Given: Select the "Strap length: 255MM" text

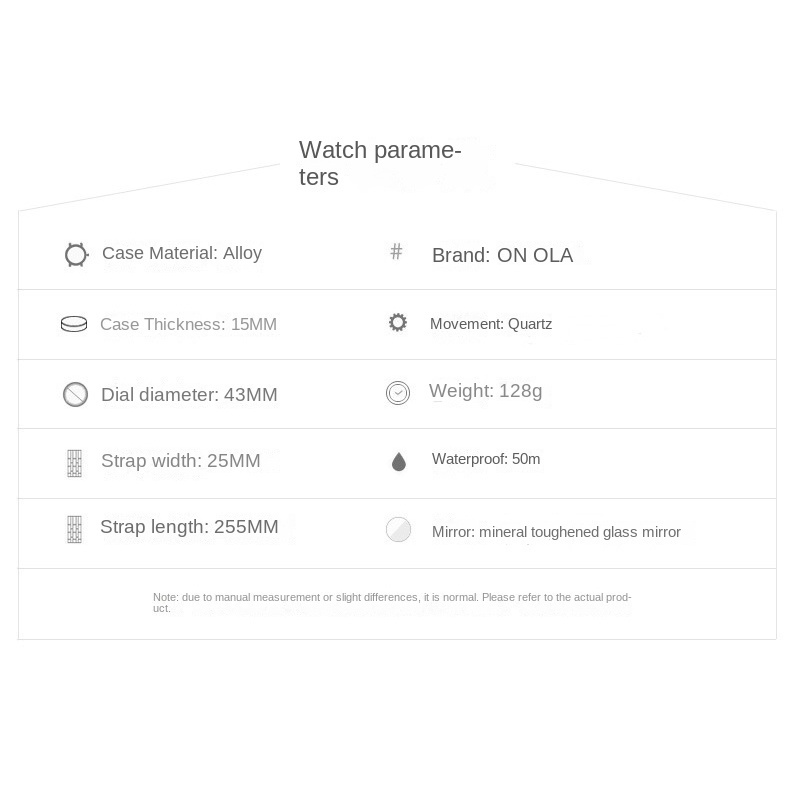Looking at the screenshot, I should tap(189, 527).
